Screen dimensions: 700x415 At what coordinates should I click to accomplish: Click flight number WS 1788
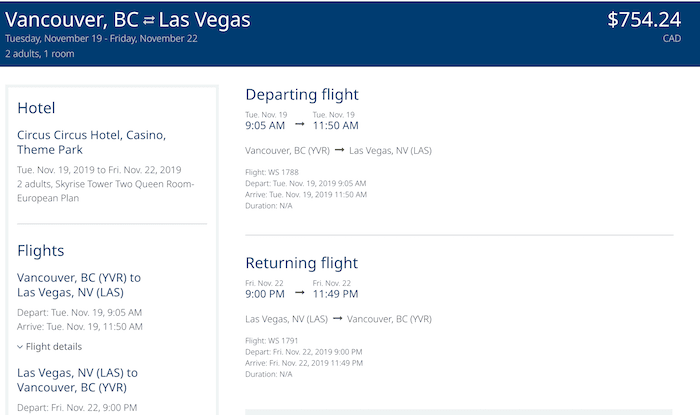click(x=272, y=172)
